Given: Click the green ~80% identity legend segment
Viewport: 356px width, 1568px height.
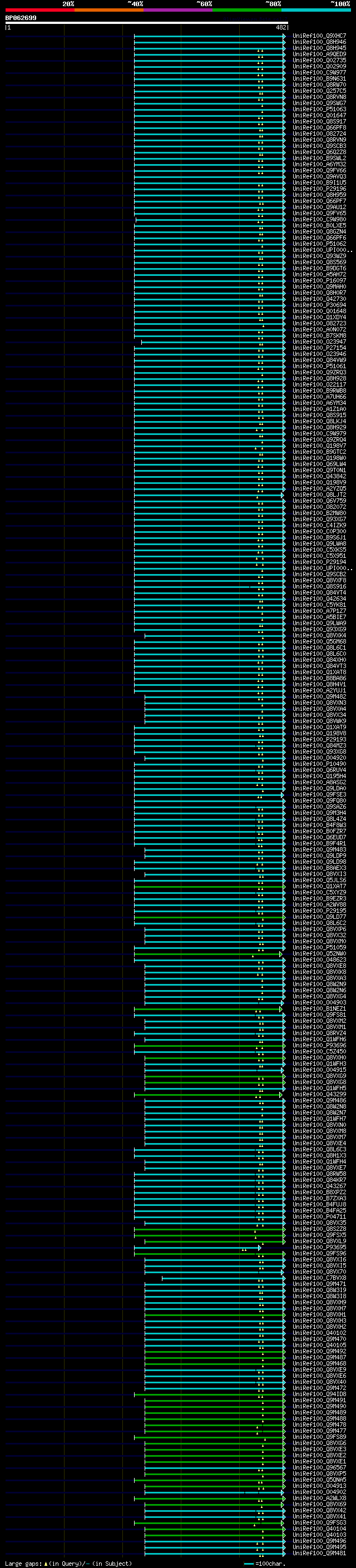Looking at the screenshot, I should [247, 10].
